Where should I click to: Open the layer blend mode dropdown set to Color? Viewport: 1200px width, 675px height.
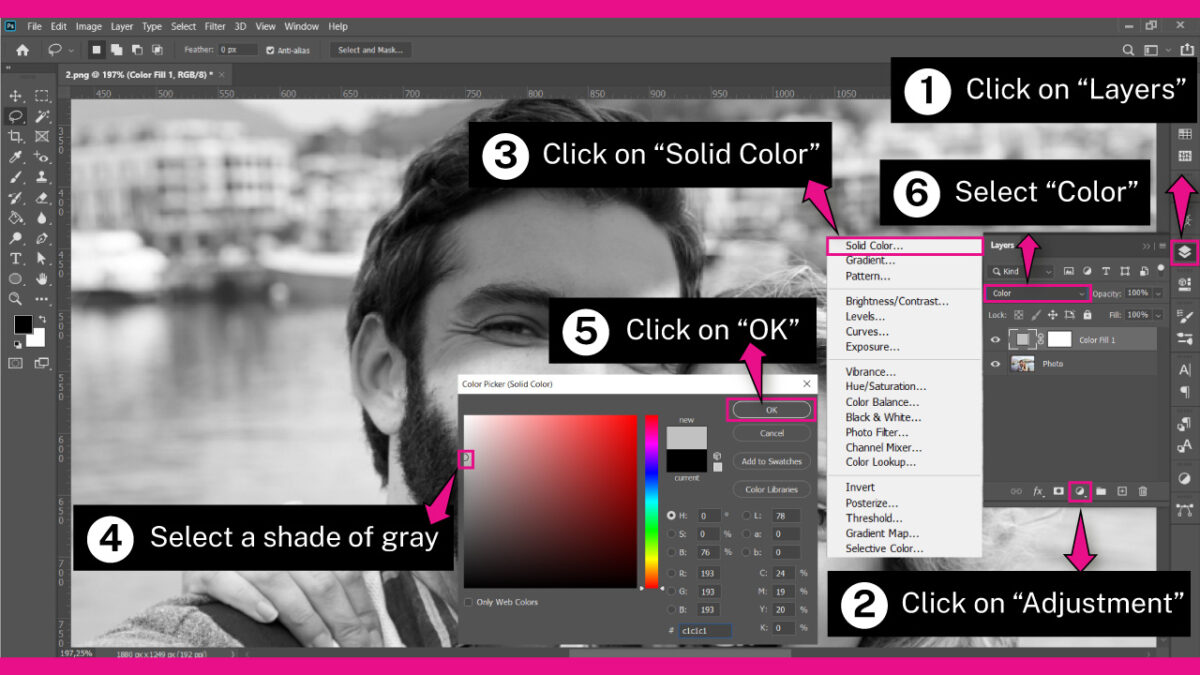coord(1038,293)
